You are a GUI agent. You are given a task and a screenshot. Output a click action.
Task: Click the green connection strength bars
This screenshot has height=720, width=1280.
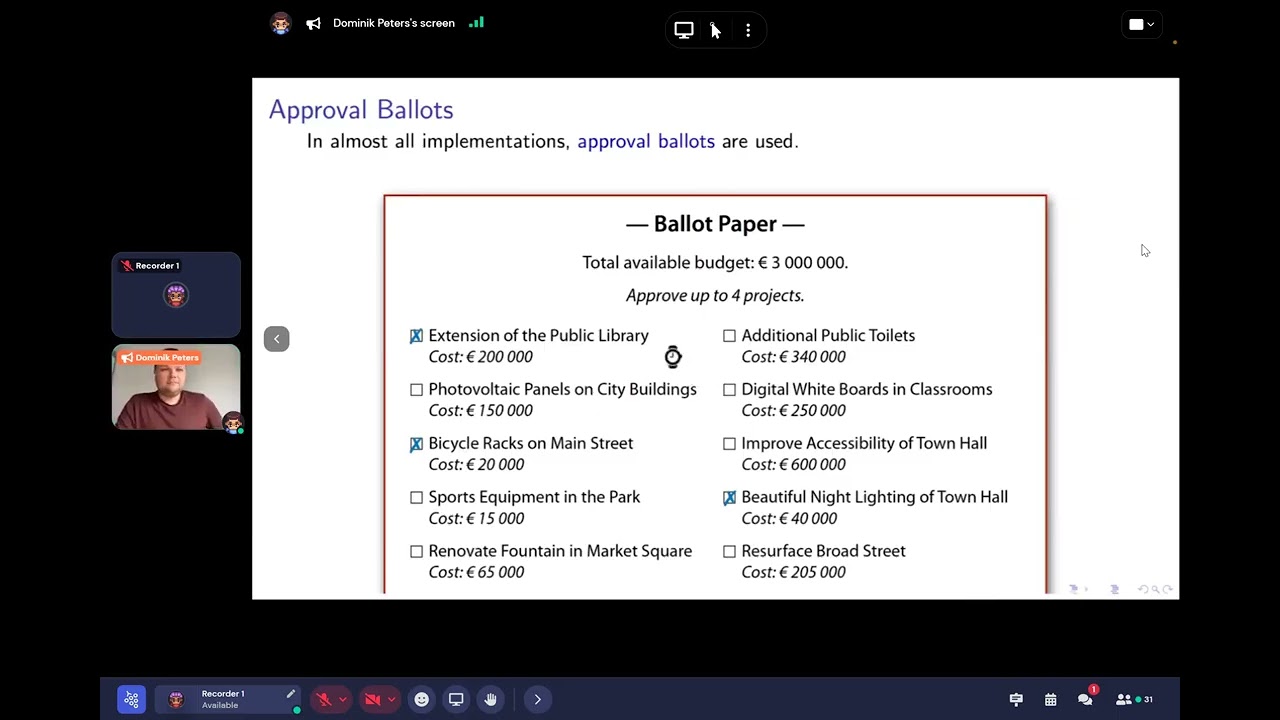pyautogui.click(x=476, y=22)
